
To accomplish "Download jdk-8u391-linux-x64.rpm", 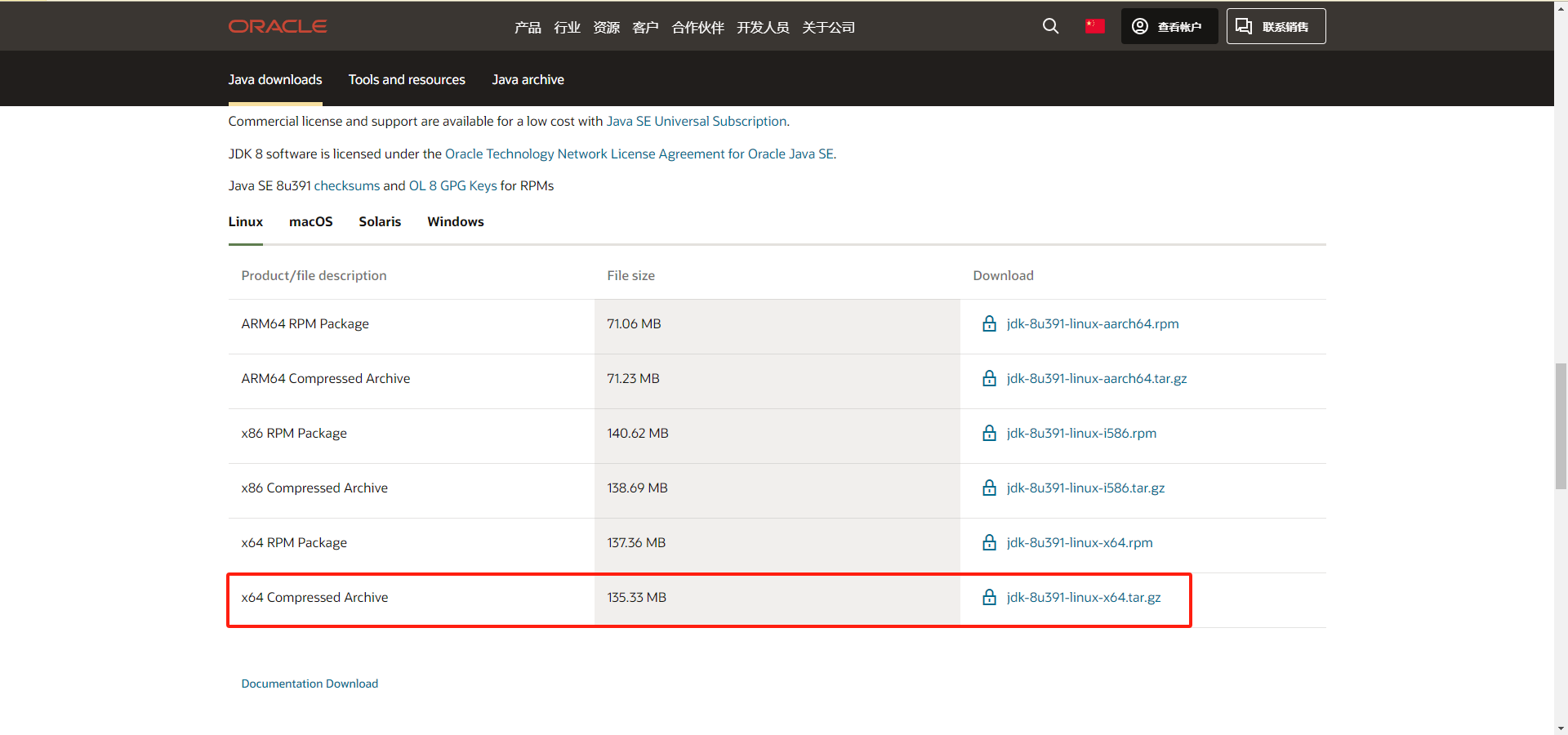I will tap(1080, 542).
